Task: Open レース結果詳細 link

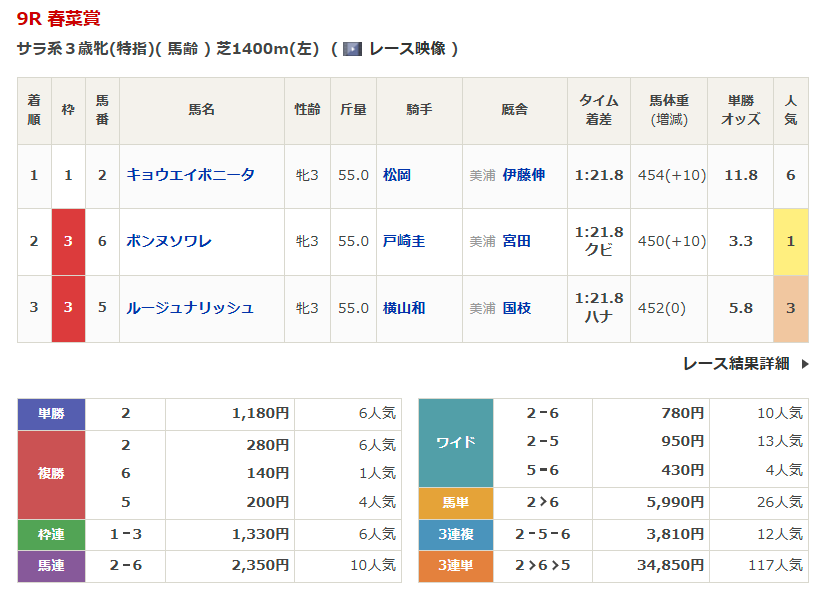Action: pyautogui.click(x=735, y=364)
